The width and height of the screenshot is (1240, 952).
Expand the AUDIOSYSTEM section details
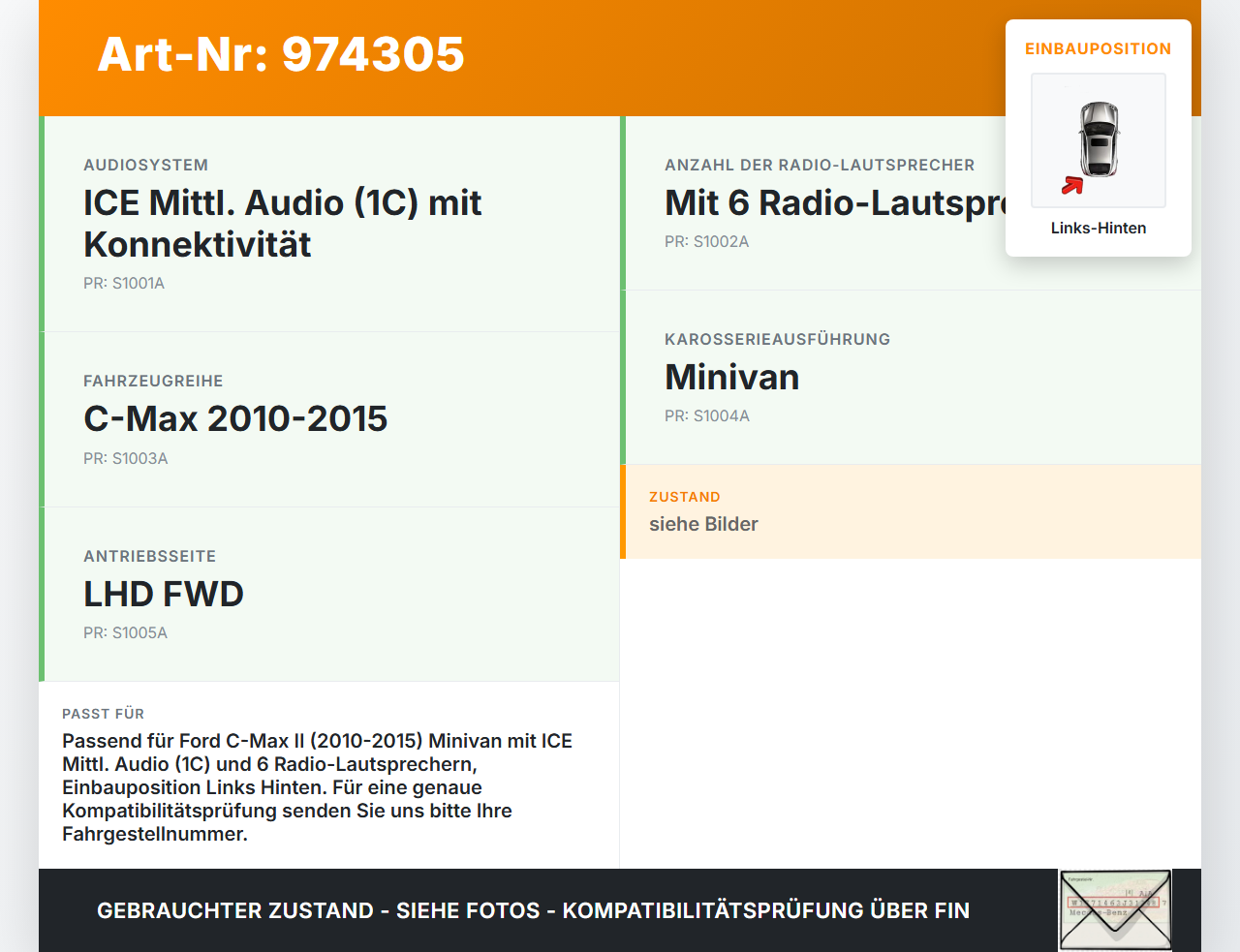(x=329, y=223)
